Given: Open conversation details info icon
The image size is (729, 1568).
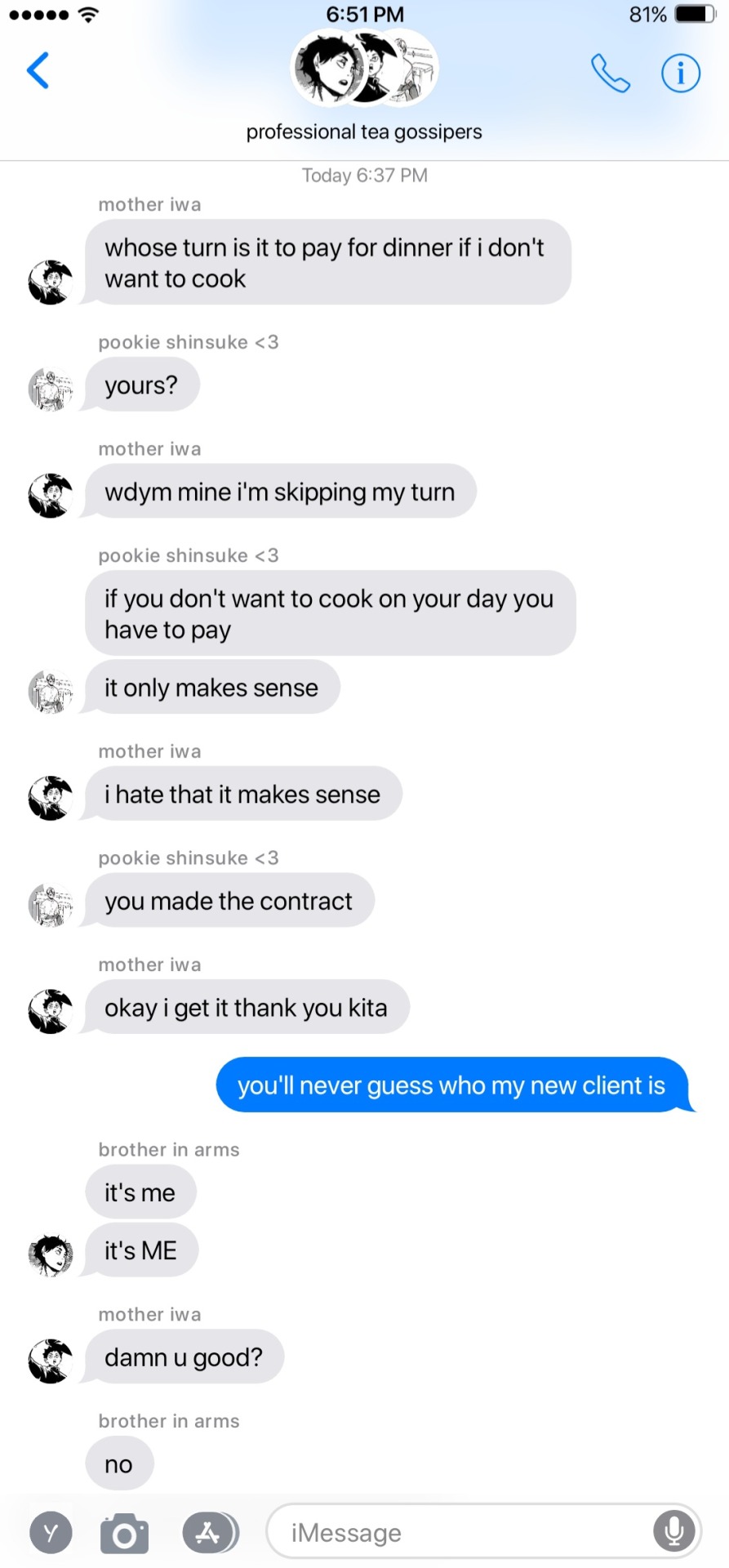Looking at the screenshot, I should [680, 73].
